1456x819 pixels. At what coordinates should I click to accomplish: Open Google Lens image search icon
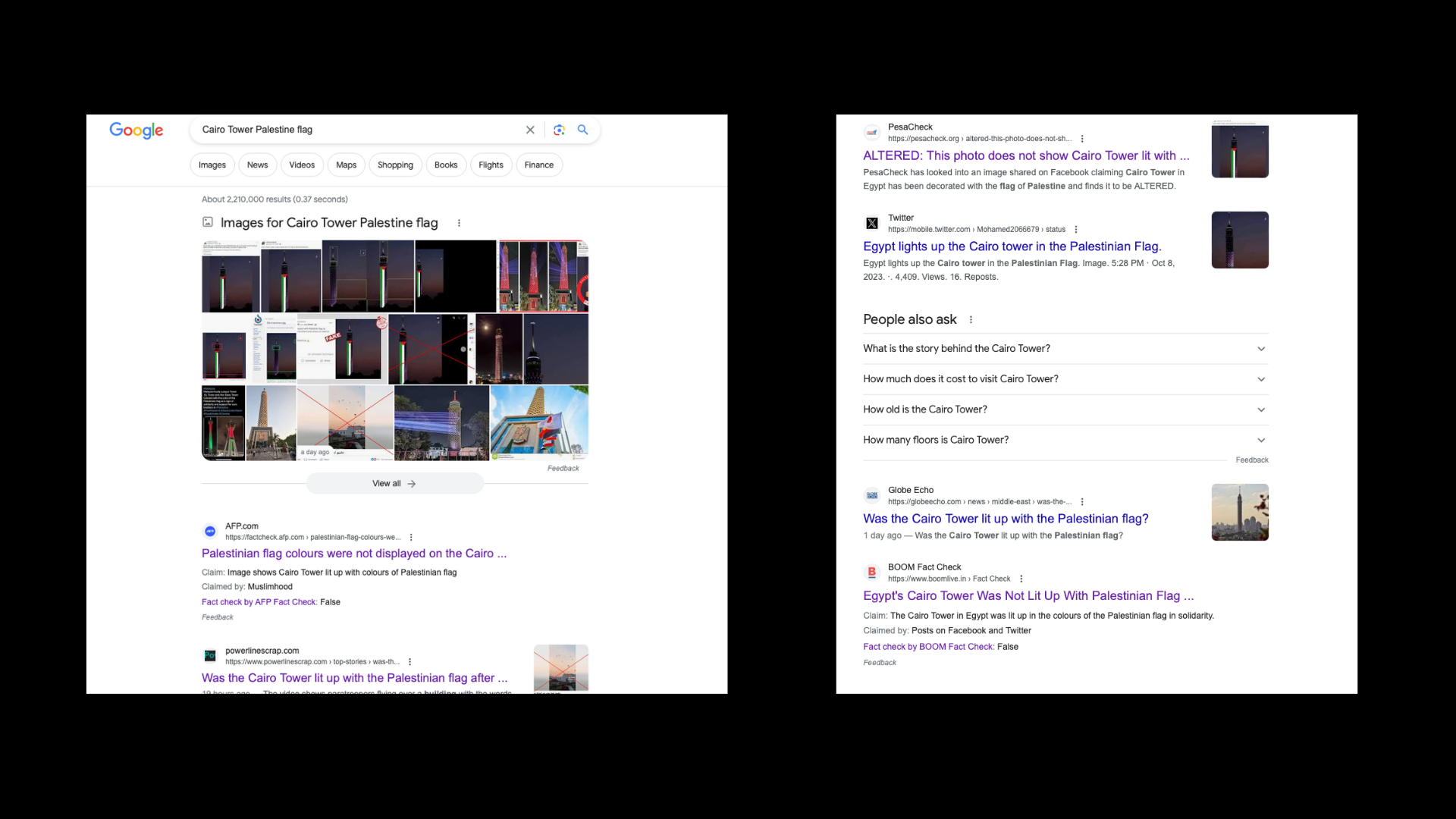pyautogui.click(x=559, y=130)
